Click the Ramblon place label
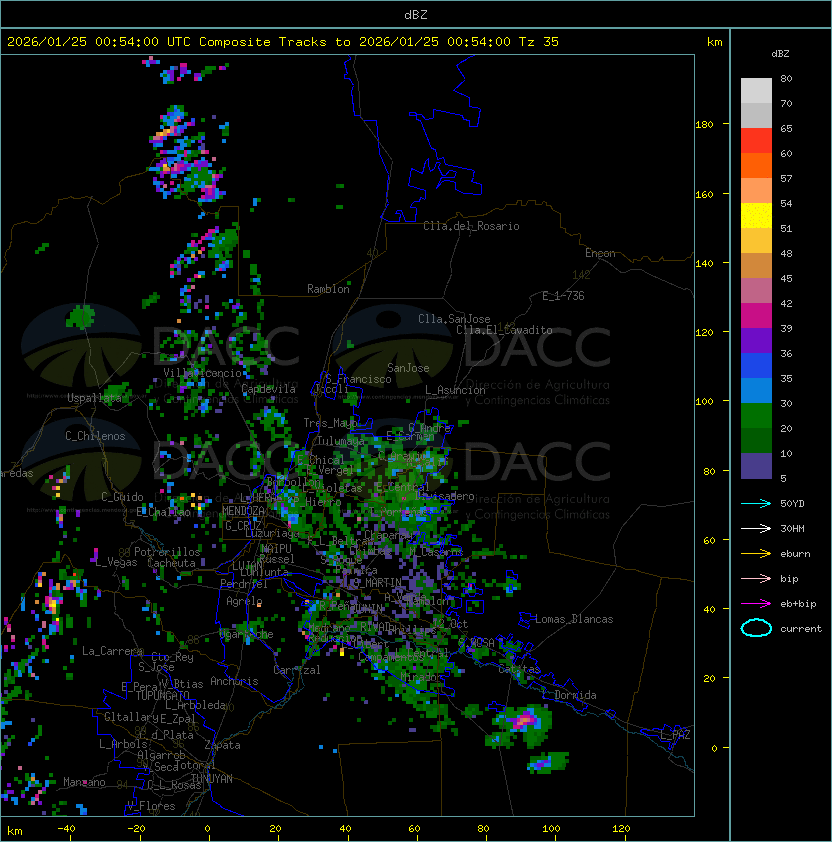Screen dimensions: 832x842 pyautogui.click(x=328, y=289)
